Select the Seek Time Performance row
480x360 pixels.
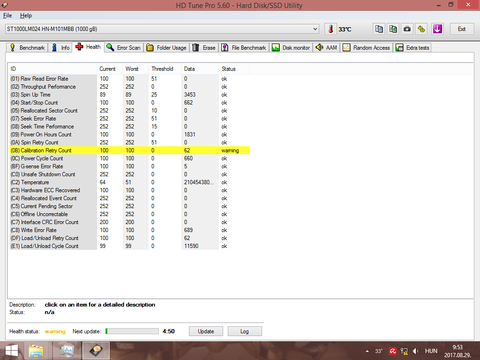pyautogui.click(x=129, y=127)
